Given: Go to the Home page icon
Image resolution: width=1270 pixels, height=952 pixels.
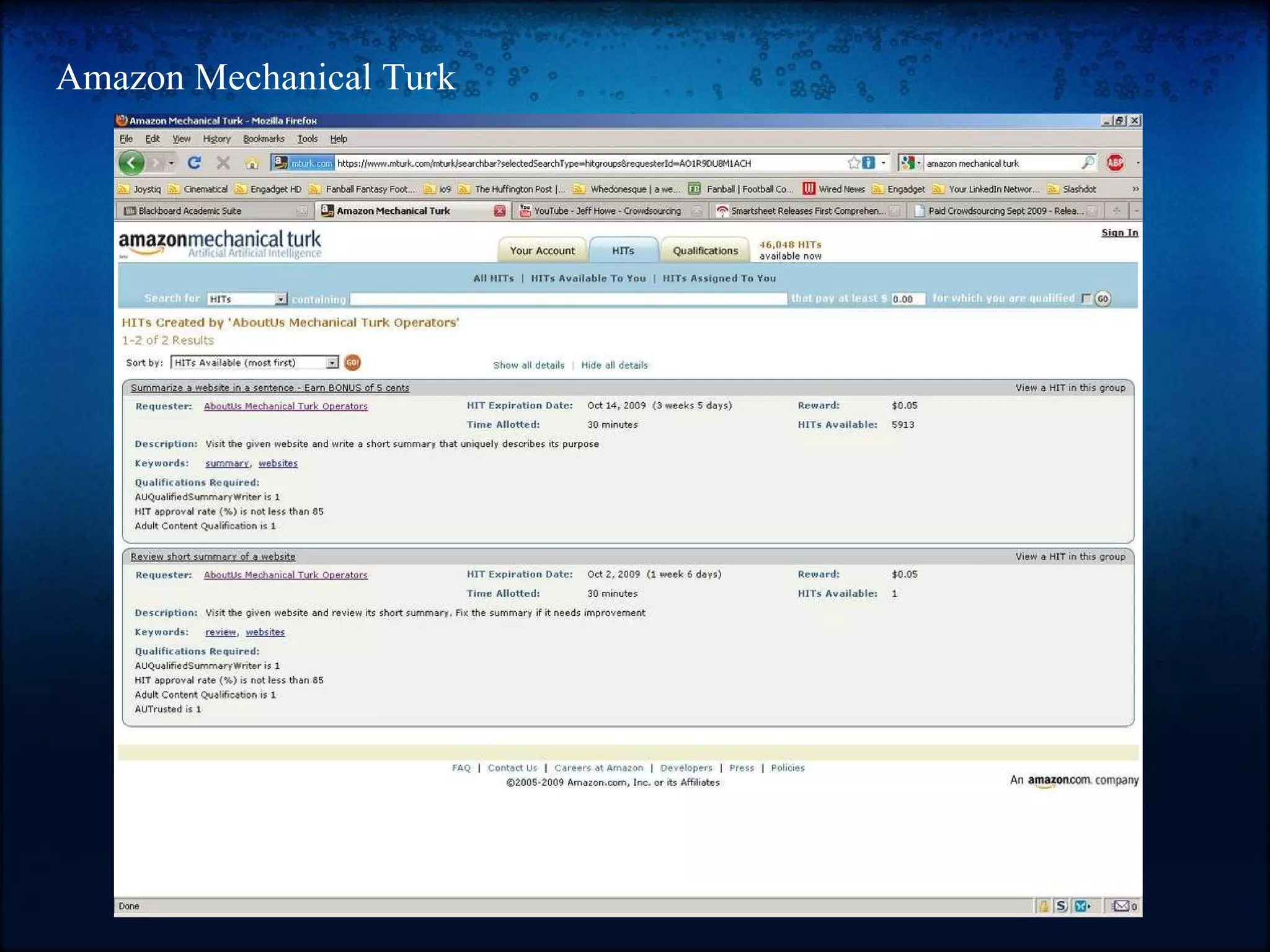Looking at the screenshot, I should [252, 163].
